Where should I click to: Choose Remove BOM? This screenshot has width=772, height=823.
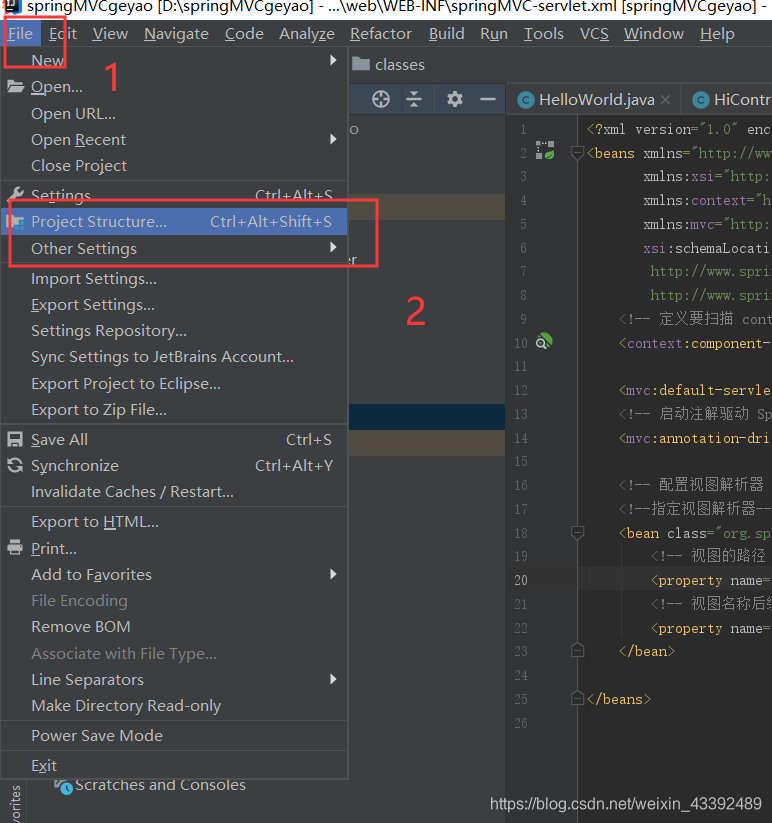click(x=174, y=627)
